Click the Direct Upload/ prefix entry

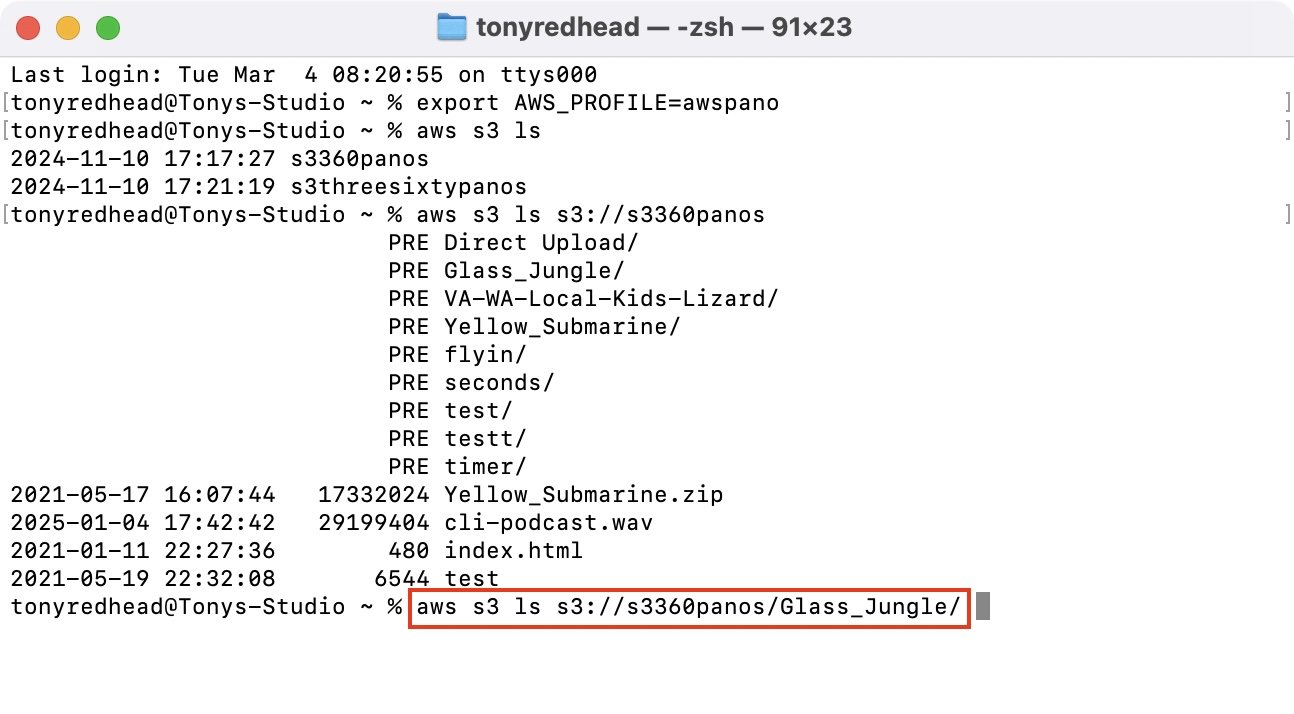coord(541,242)
